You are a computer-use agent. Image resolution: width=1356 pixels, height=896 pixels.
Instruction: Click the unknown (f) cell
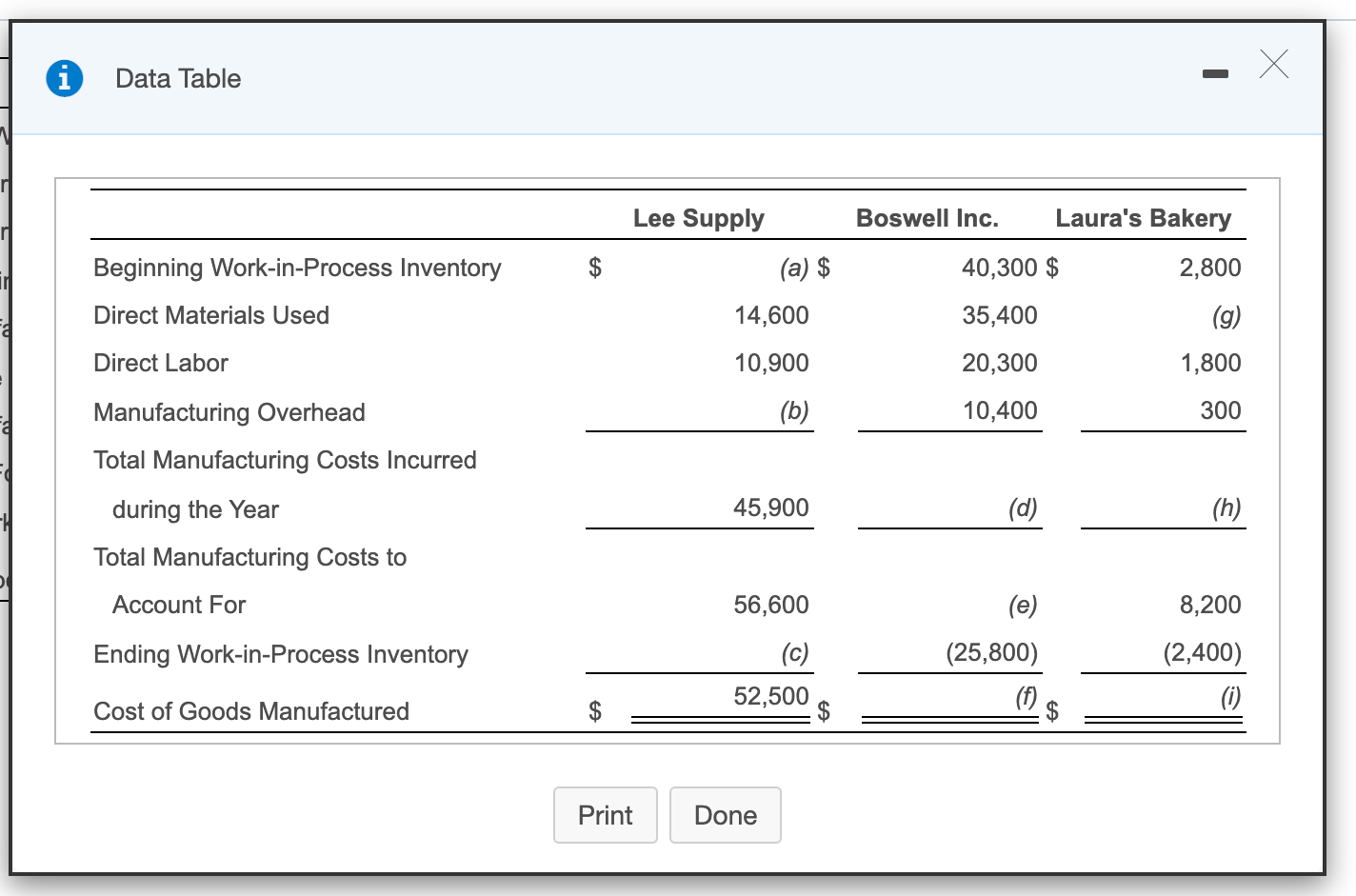point(1026,696)
